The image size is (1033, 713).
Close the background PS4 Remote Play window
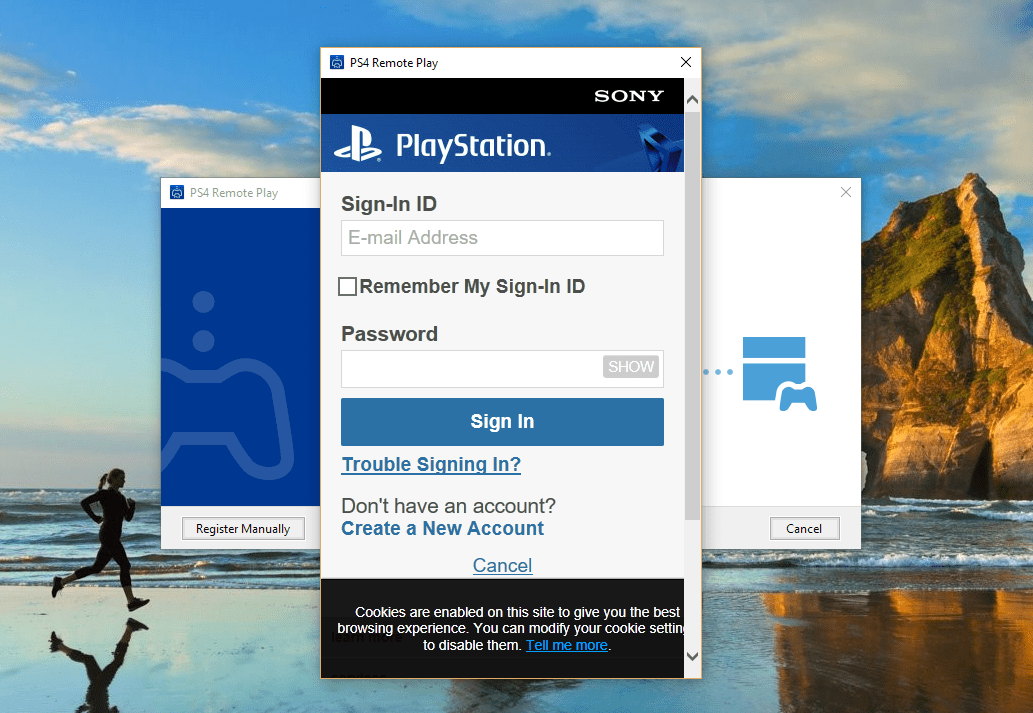click(x=846, y=192)
